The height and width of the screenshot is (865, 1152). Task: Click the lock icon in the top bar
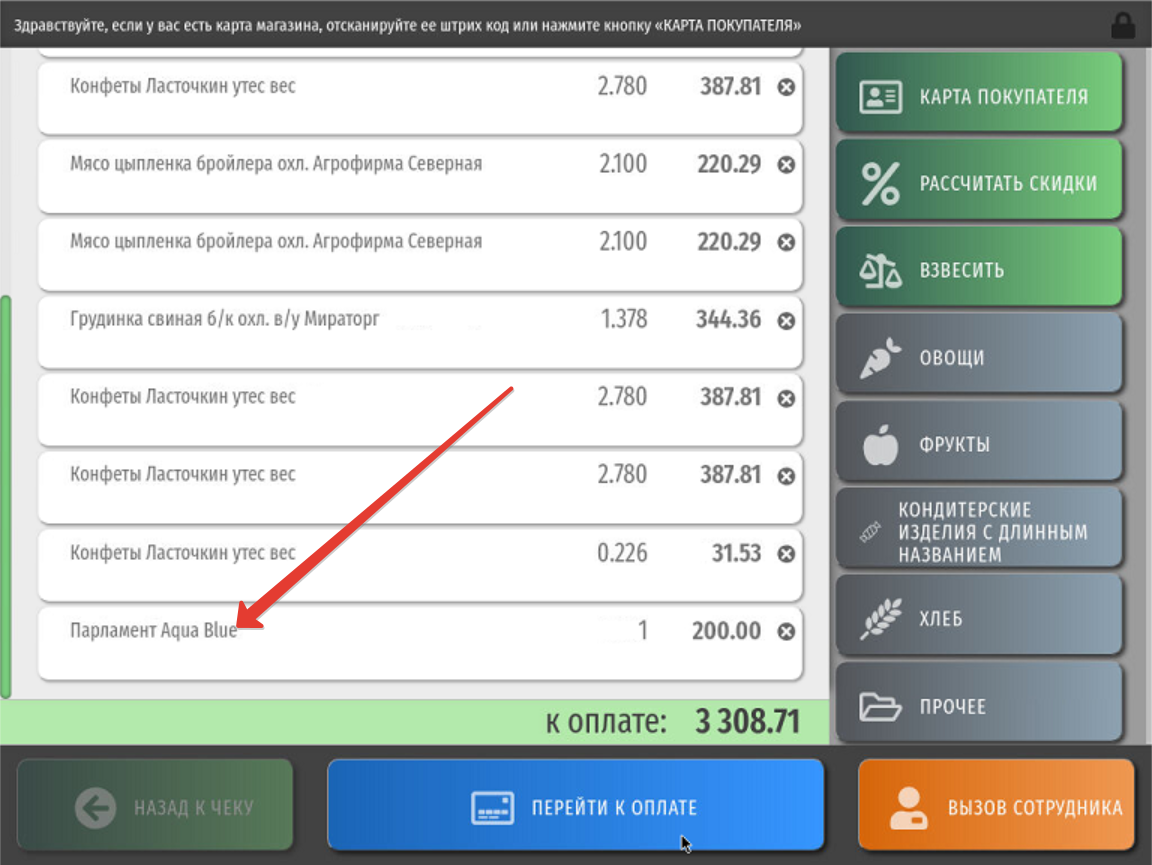click(x=1123, y=25)
